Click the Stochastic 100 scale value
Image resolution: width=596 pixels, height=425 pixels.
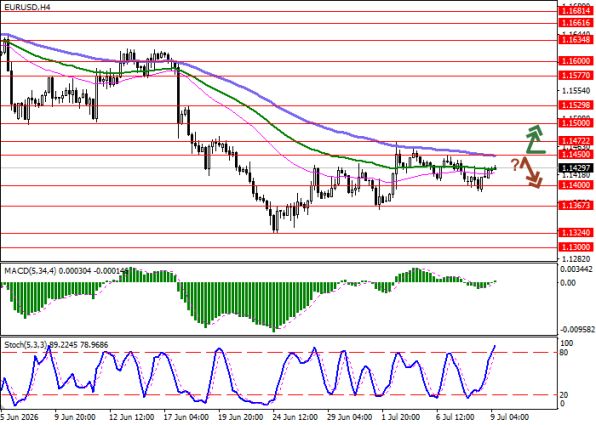pos(567,344)
